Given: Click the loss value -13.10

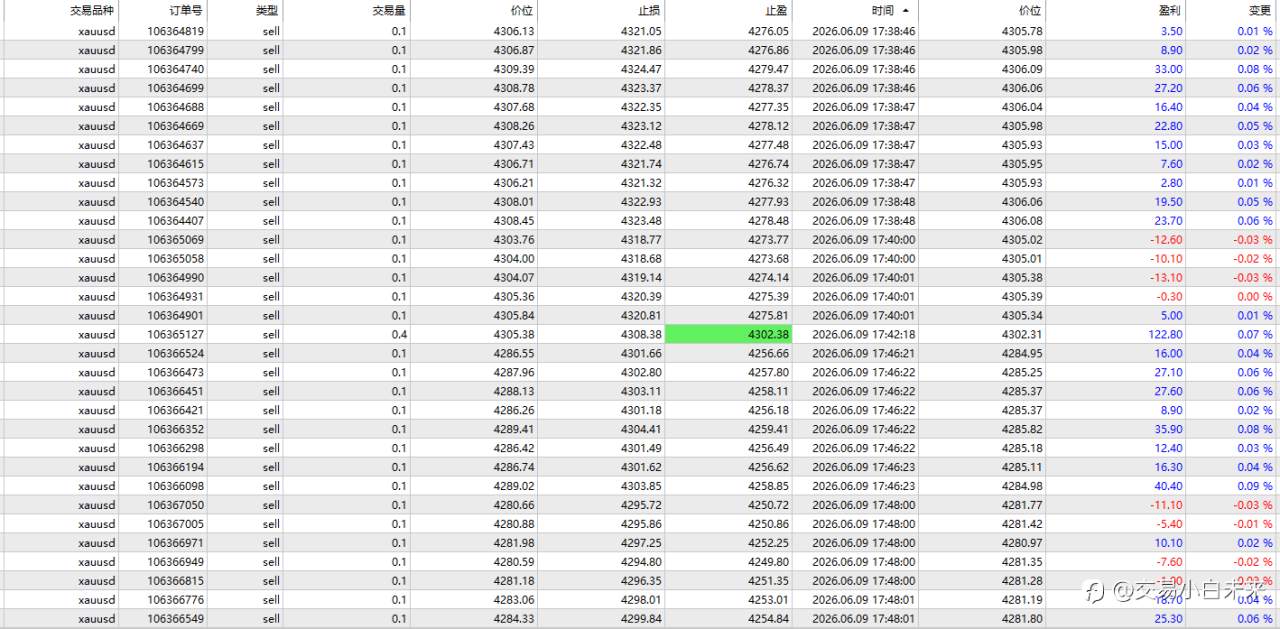Looking at the screenshot, I should click(x=1167, y=278).
